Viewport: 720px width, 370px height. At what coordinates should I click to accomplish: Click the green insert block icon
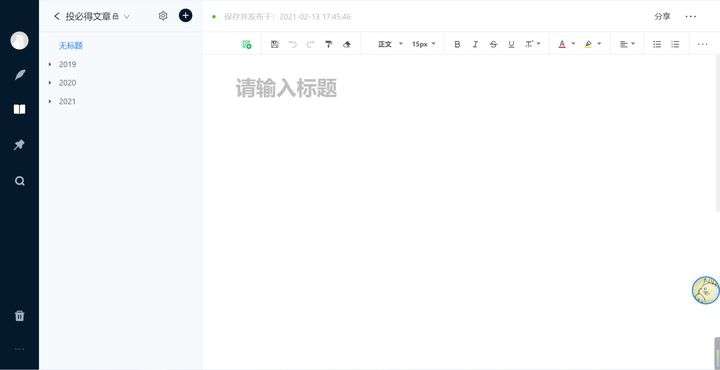click(x=247, y=44)
